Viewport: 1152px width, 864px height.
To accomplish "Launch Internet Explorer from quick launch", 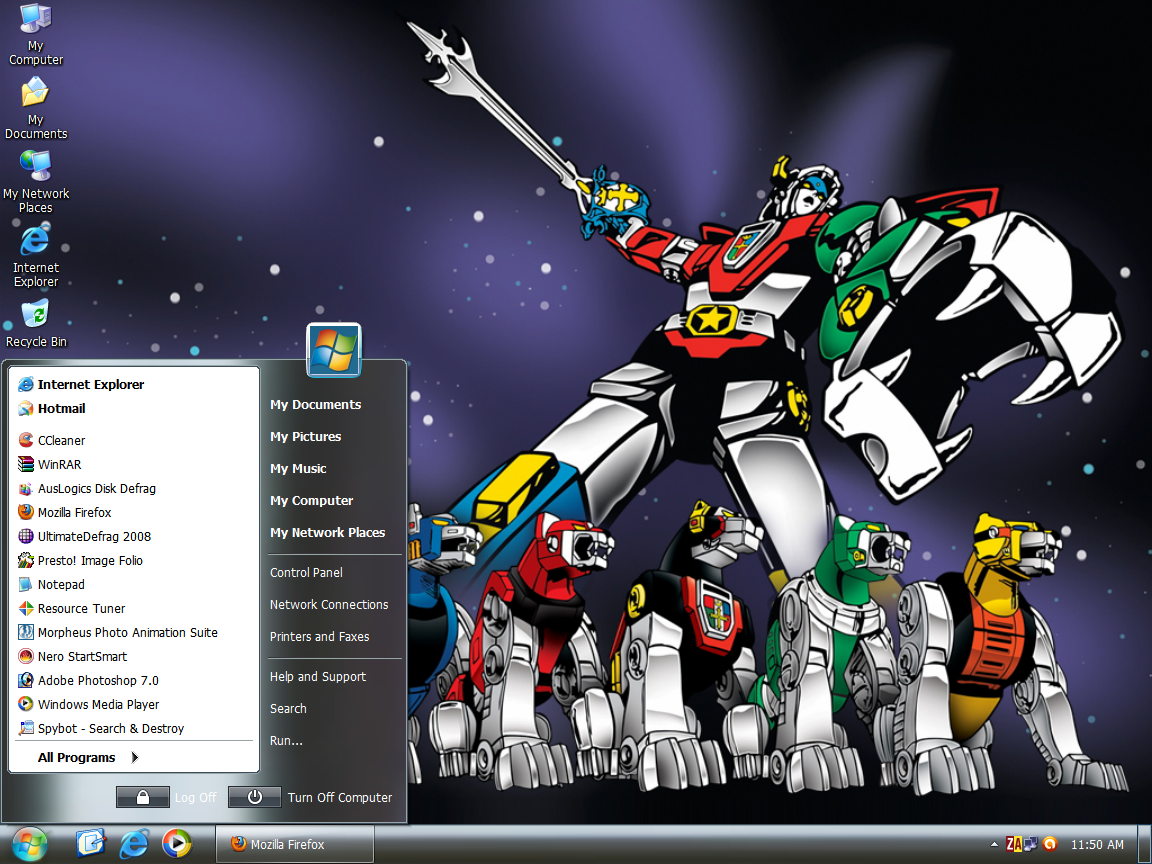I will (134, 843).
